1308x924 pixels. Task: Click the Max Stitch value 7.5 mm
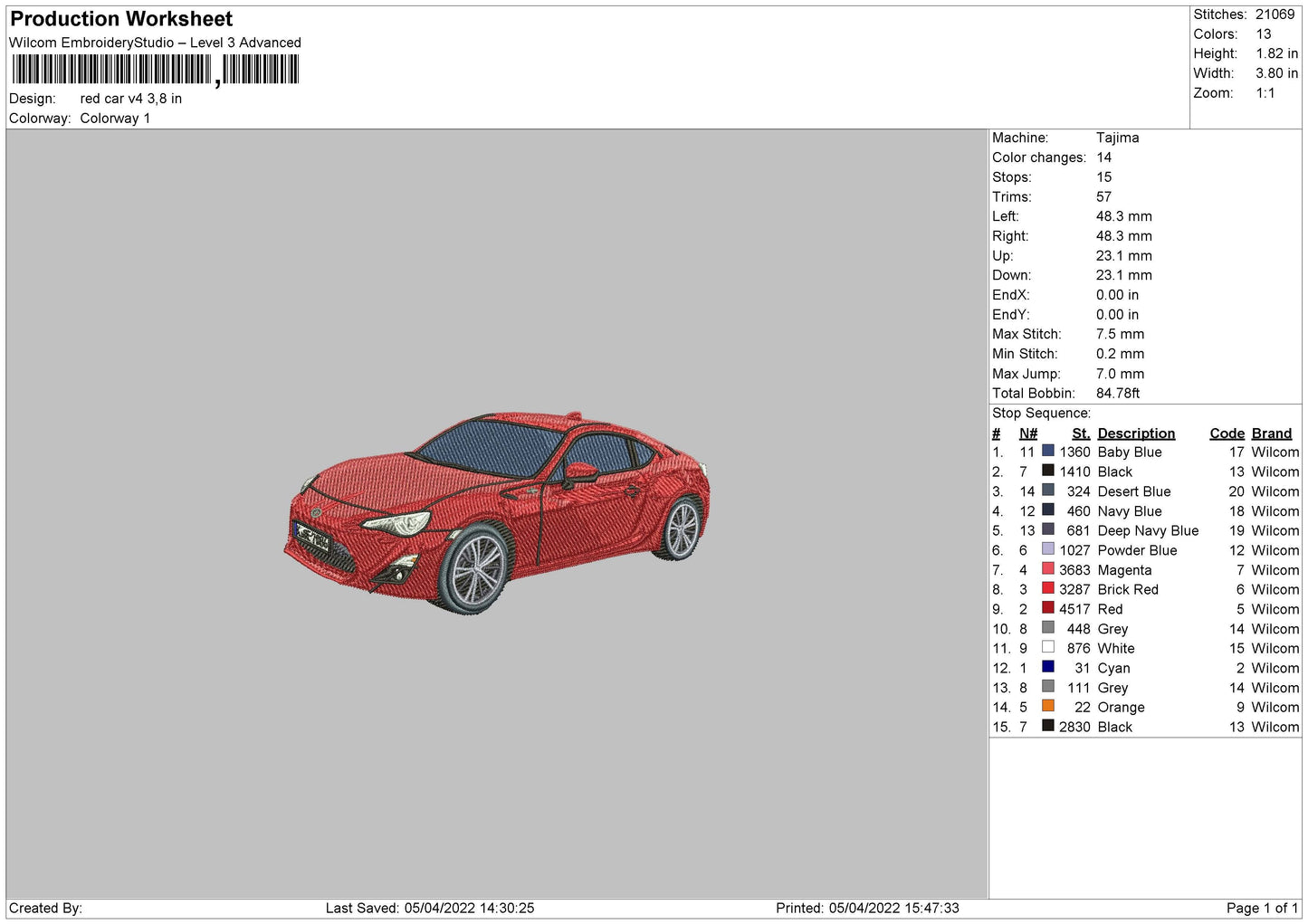tap(1121, 334)
